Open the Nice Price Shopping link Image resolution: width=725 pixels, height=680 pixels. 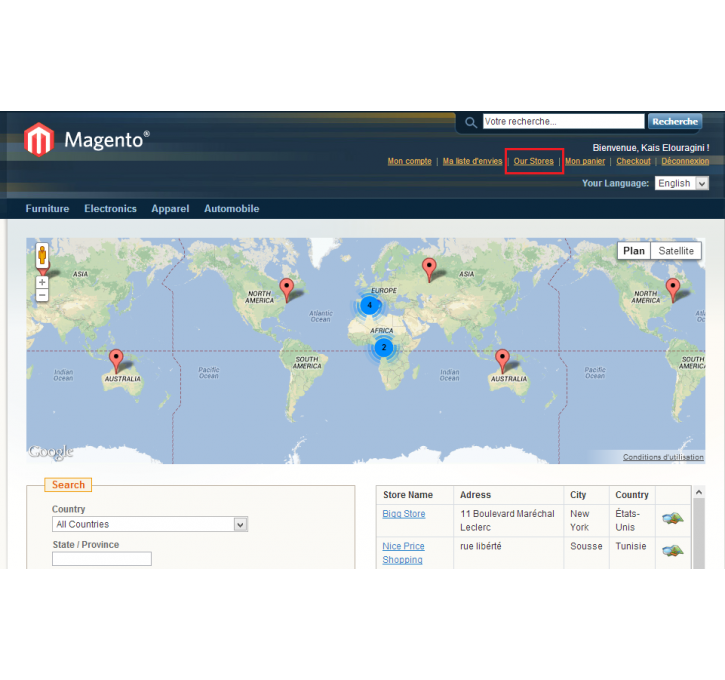click(x=403, y=553)
